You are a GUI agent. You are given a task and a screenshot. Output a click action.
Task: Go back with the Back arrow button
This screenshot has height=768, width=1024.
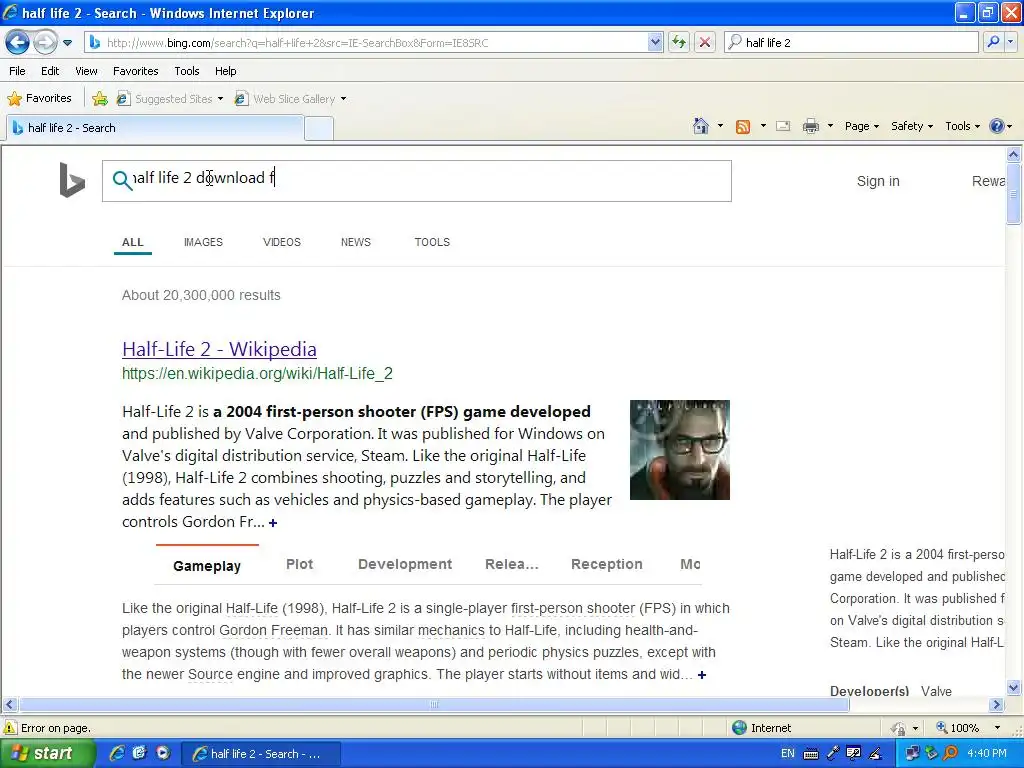pyautogui.click(x=18, y=42)
